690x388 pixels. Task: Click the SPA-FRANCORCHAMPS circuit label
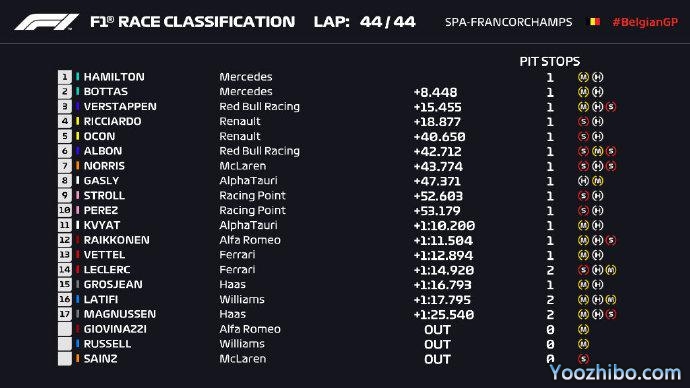(x=508, y=22)
